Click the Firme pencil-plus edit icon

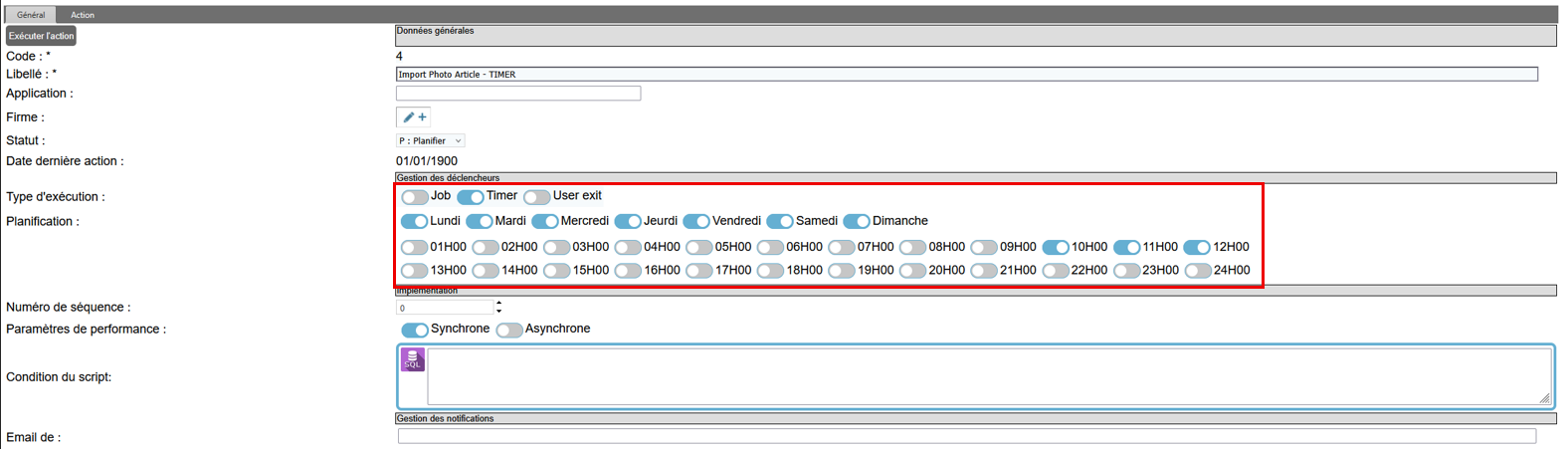coord(414,117)
